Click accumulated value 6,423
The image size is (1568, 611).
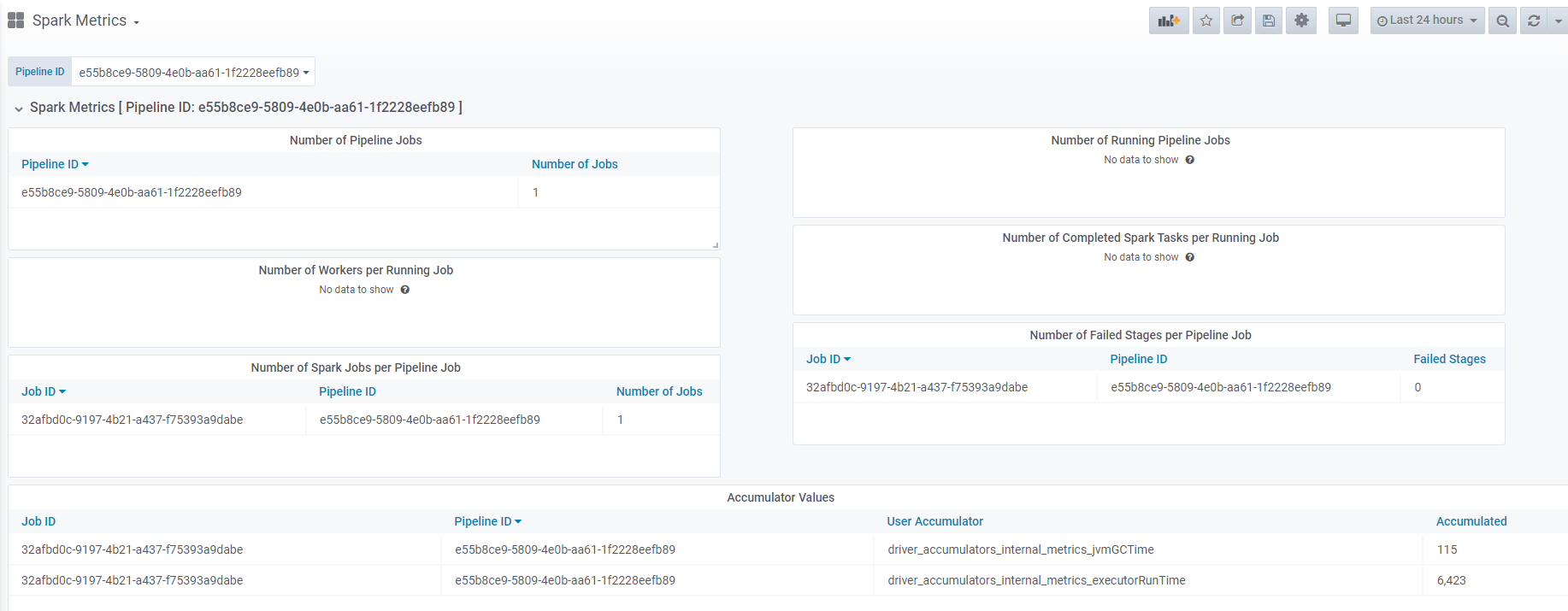click(1451, 580)
